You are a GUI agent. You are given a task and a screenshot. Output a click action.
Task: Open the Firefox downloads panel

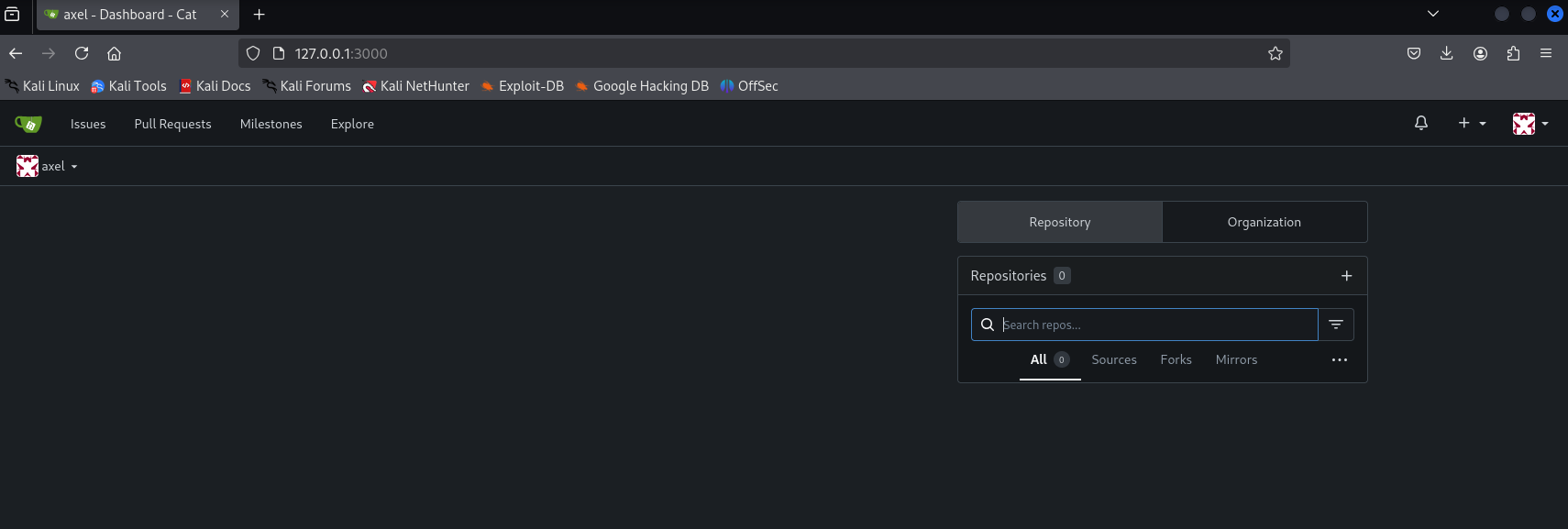coord(1446,53)
